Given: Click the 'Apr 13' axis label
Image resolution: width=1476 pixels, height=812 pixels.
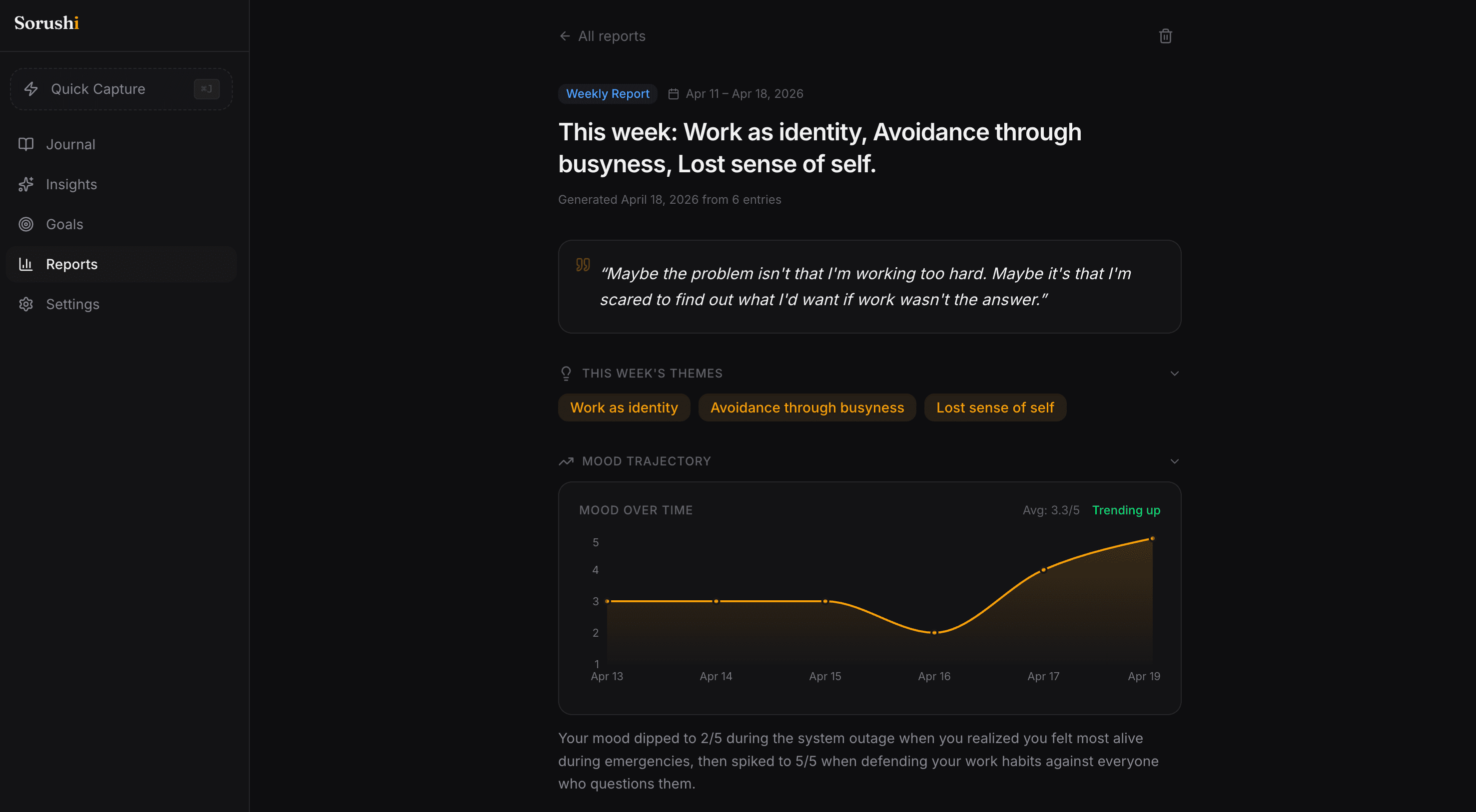Looking at the screenshot, I should click(x=607, y=676).
